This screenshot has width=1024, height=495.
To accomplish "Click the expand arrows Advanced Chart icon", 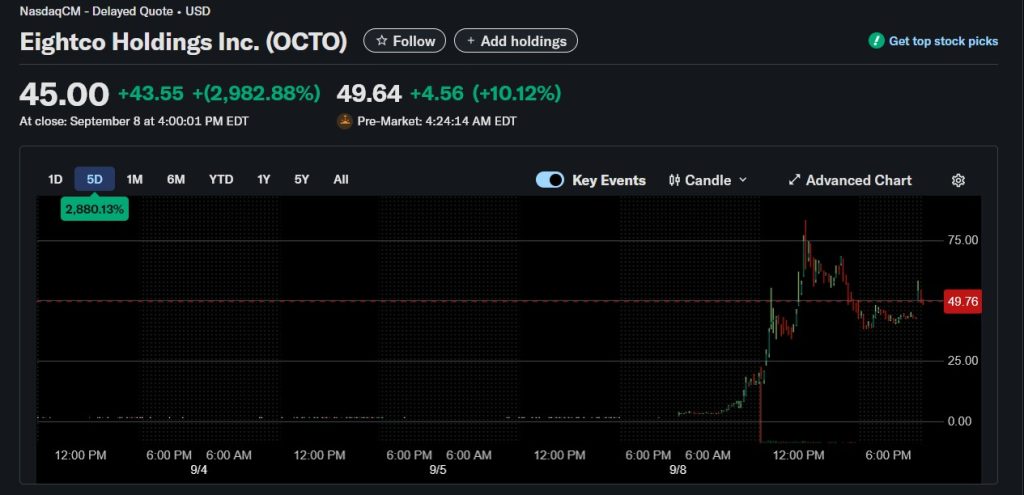I will coord(794,180).
